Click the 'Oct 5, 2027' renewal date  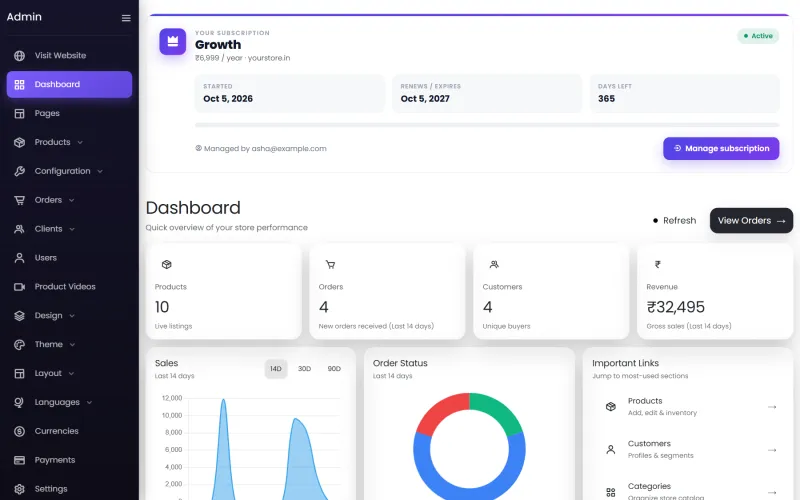point(425,99)
